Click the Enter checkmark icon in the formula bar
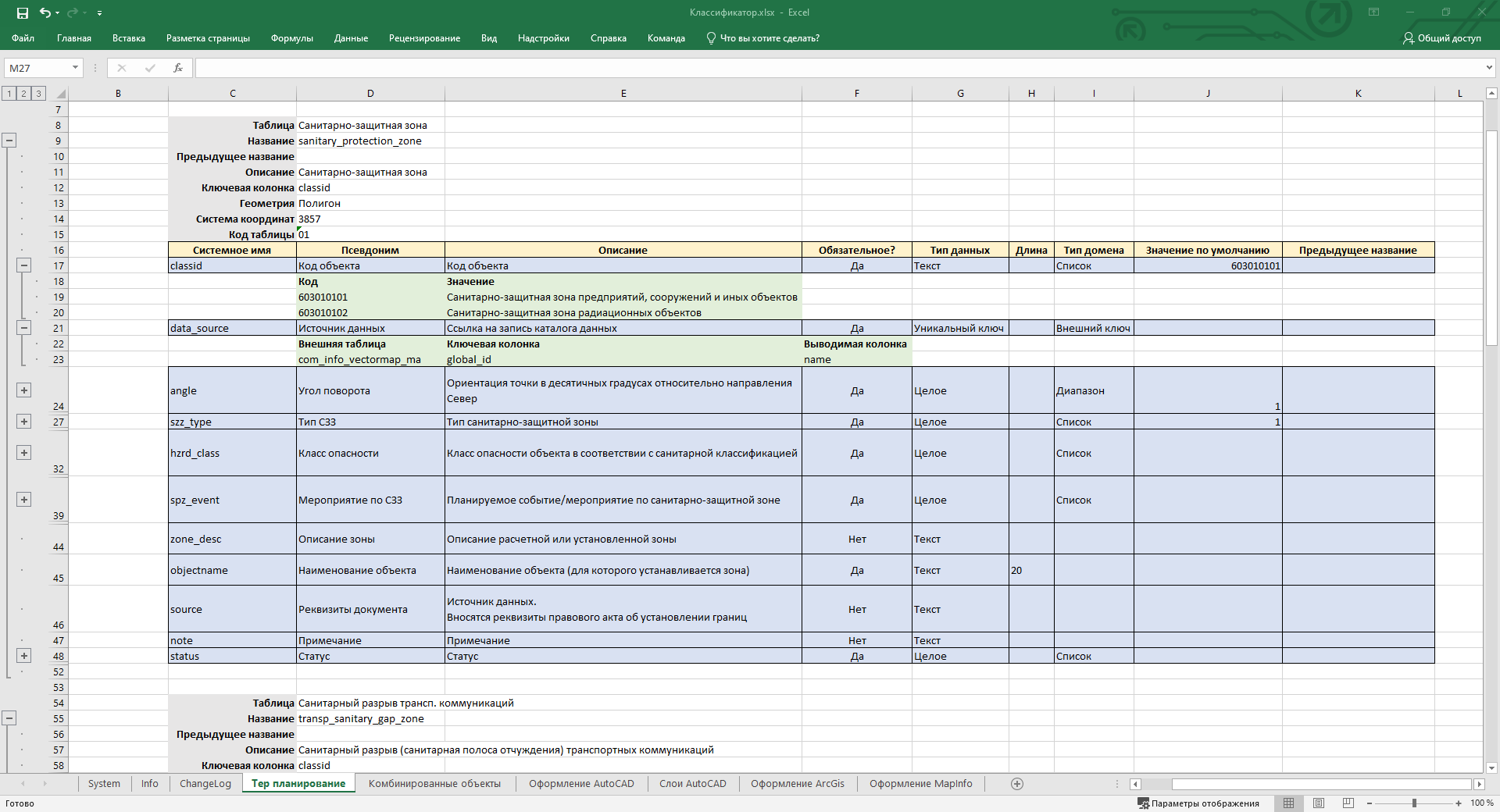The image size is (1500, 812). tap(150, 68)
